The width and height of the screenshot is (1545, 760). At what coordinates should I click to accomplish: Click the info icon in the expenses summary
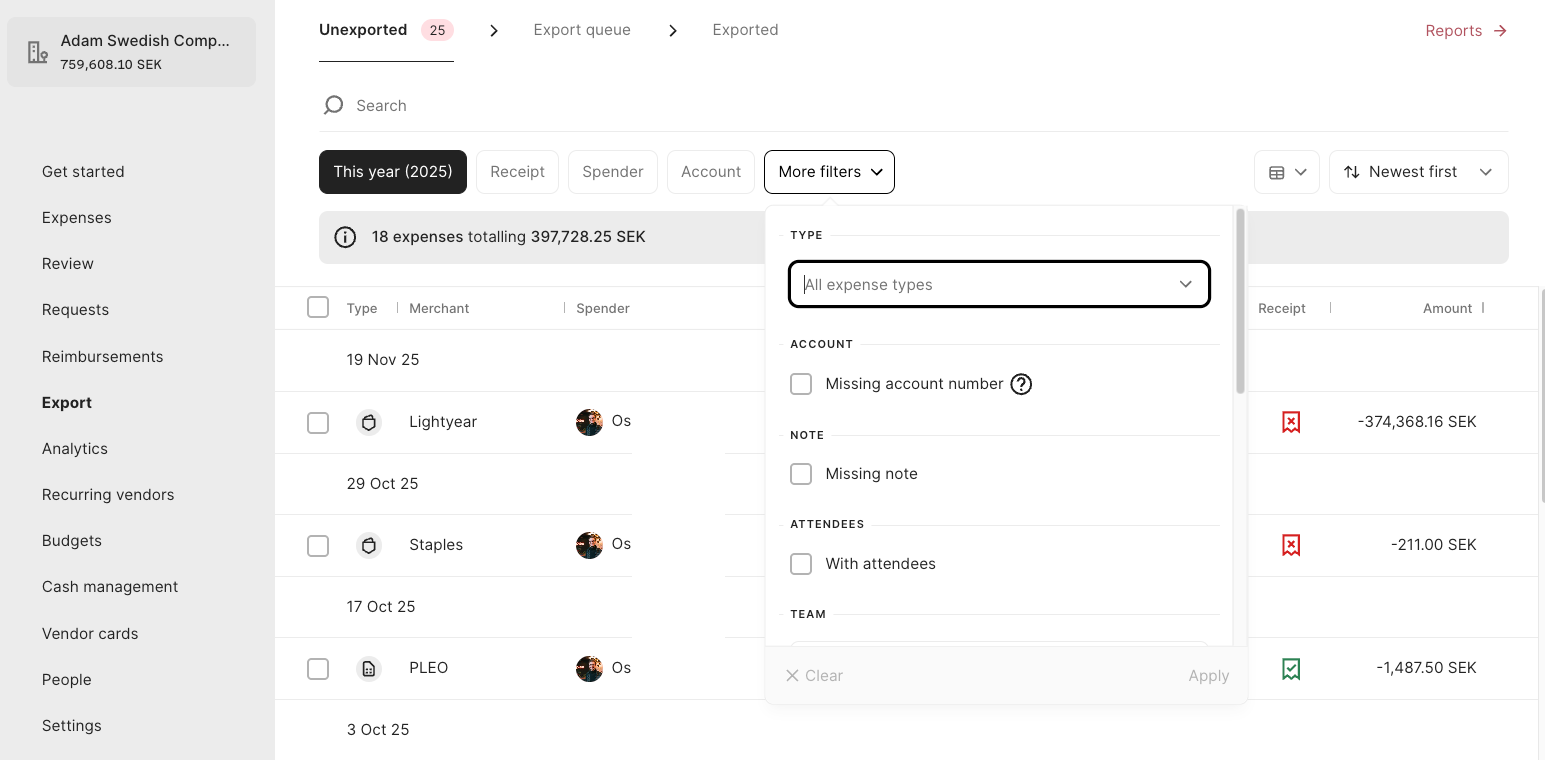tap(345, 237)
